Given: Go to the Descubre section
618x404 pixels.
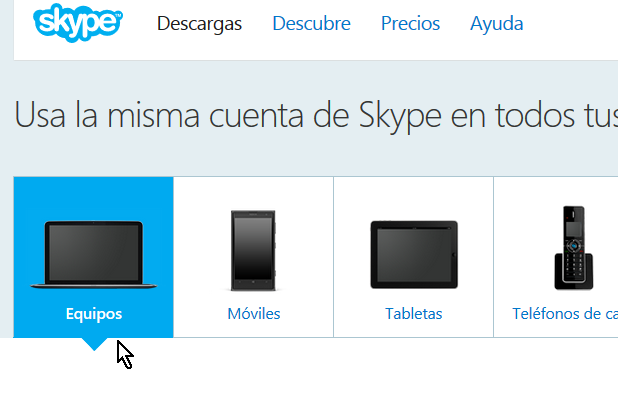Looking at the screenshot, I should [311, 24].
